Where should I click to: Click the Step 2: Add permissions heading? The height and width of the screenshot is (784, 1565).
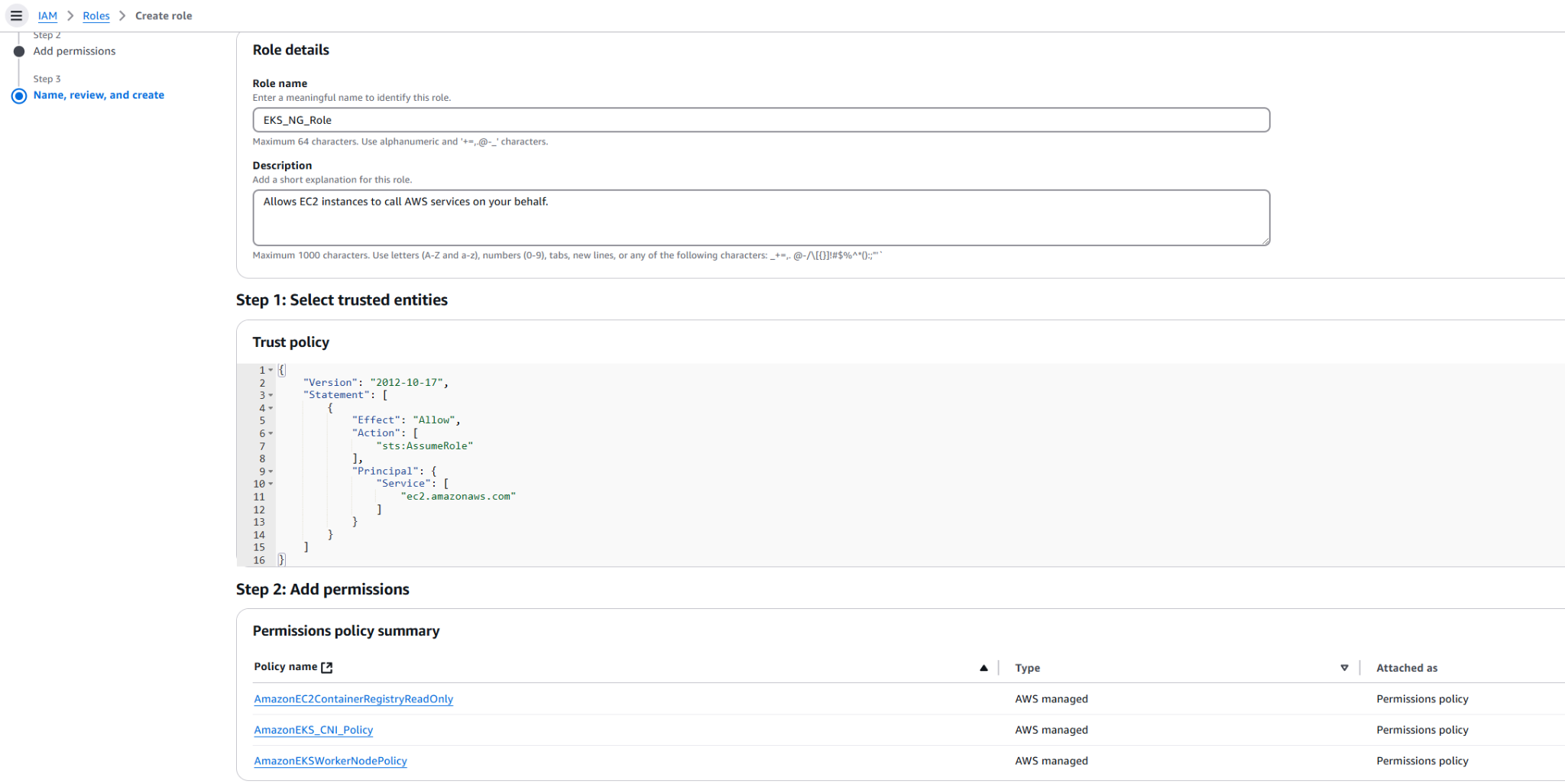(322, 589)
